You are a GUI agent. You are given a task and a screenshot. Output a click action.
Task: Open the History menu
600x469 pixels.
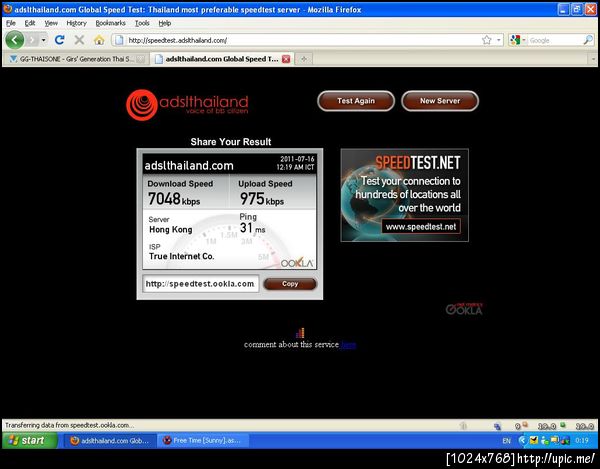(x=77, y=23)
